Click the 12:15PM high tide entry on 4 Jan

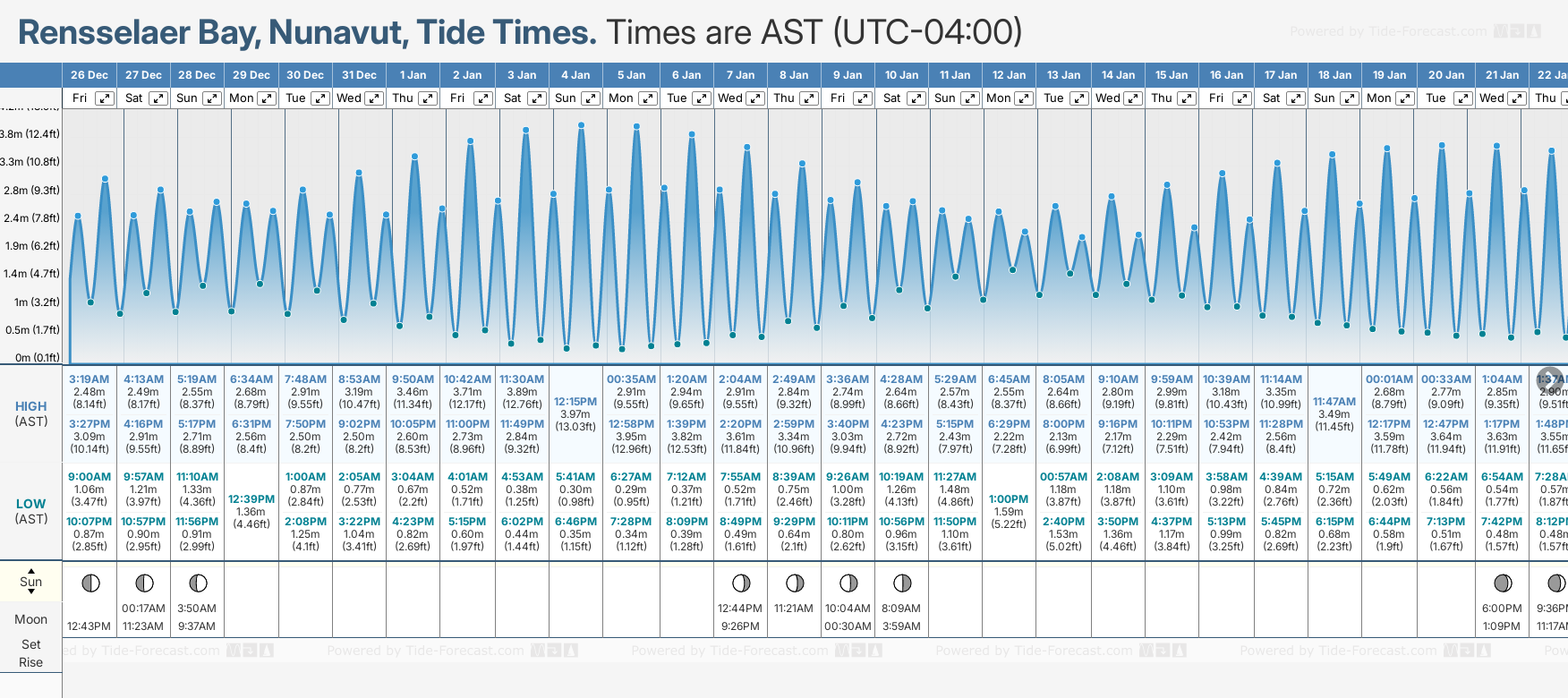point(575,402)
